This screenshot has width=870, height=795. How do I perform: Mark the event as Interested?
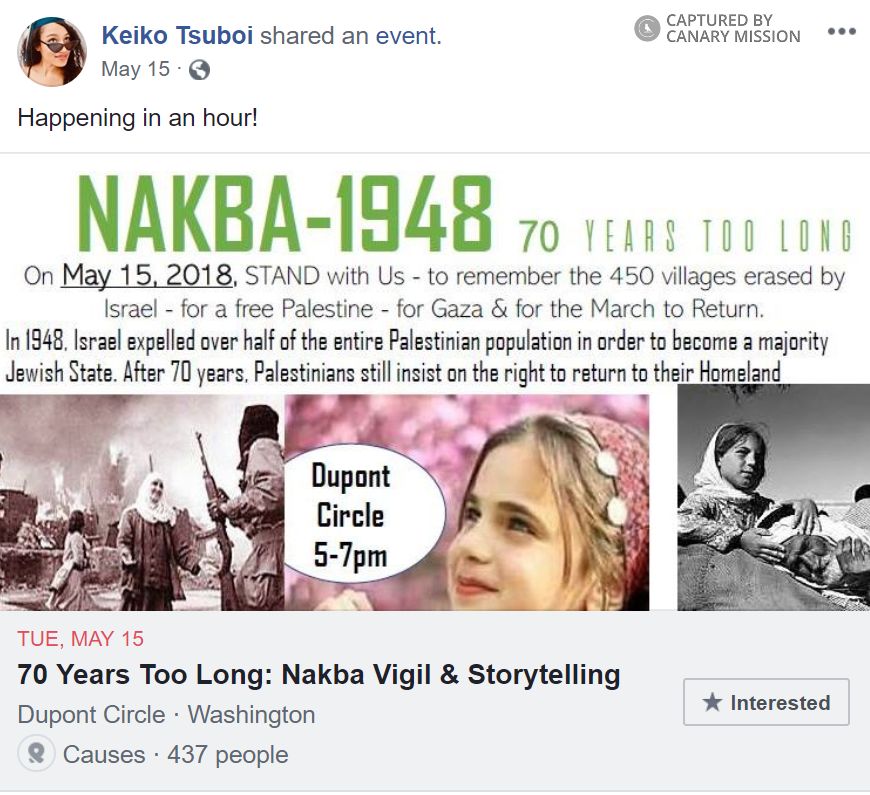coord(766,702)
